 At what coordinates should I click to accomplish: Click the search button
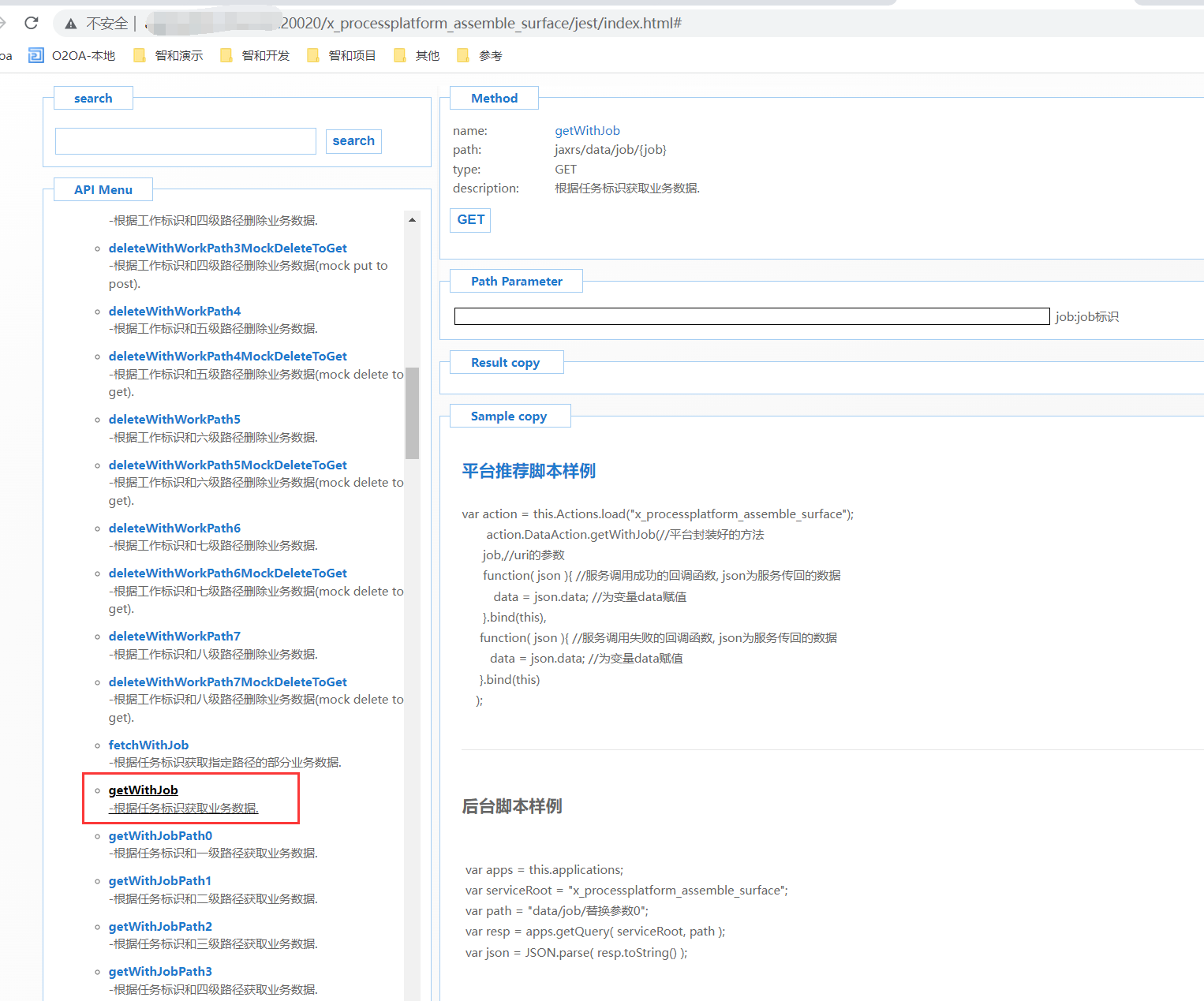click(353, 141)
